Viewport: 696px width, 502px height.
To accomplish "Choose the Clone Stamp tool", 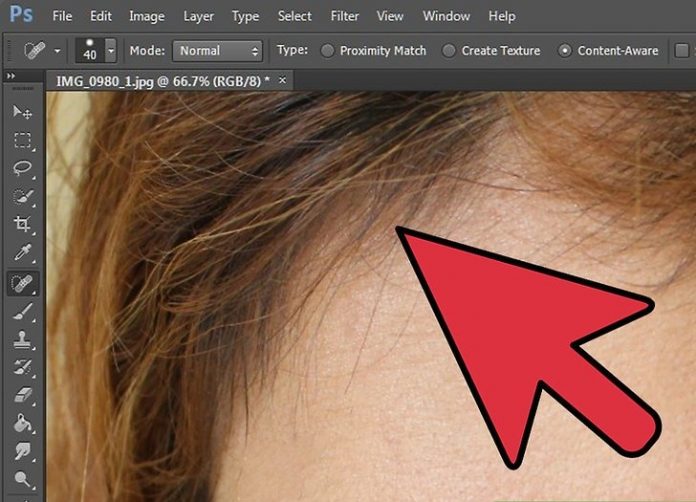I will pyautogui.click(x=22, y=340).
